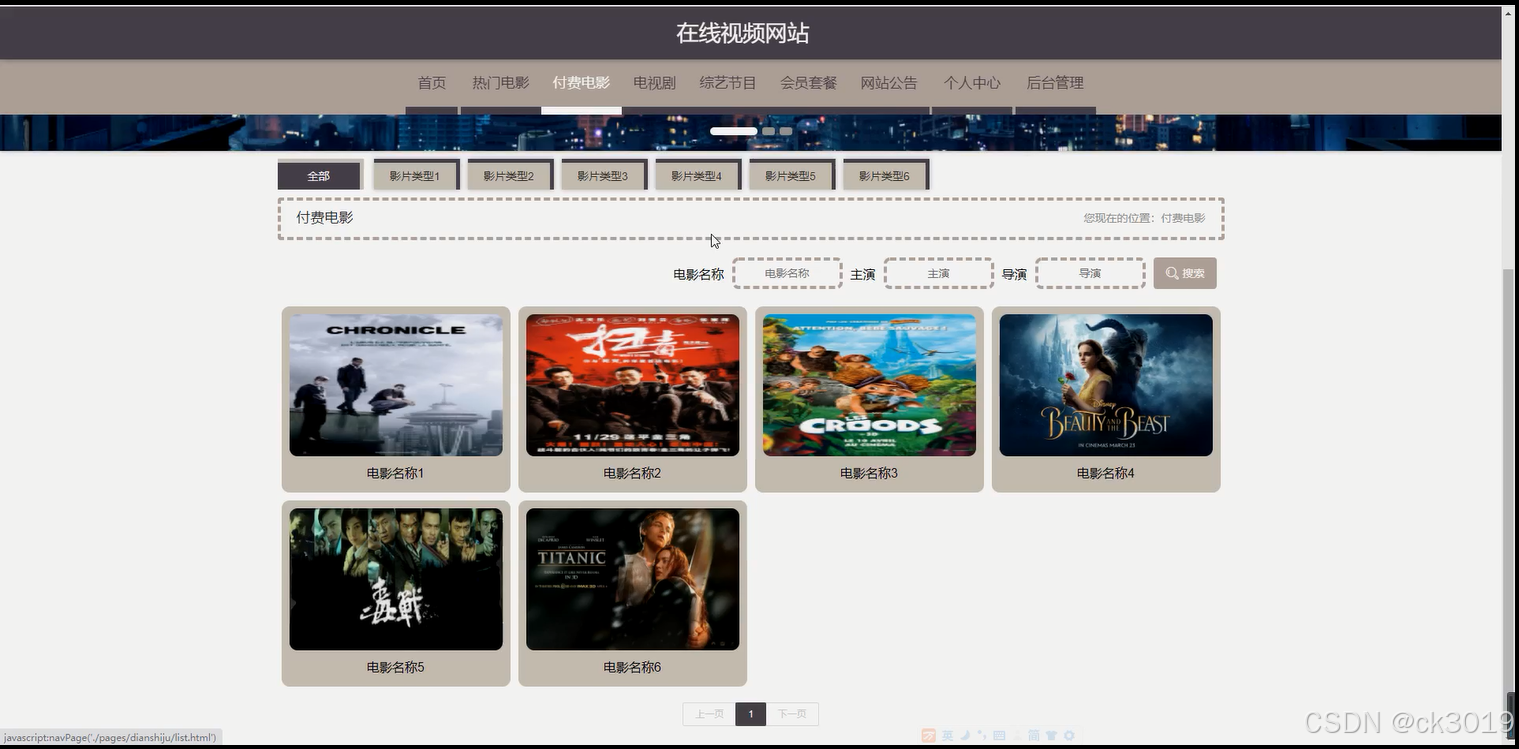Image resolution: width=1519 pixels, height=749 pixels.
Task: Click the 下一页 pagination button
Action: click(792, 714)
